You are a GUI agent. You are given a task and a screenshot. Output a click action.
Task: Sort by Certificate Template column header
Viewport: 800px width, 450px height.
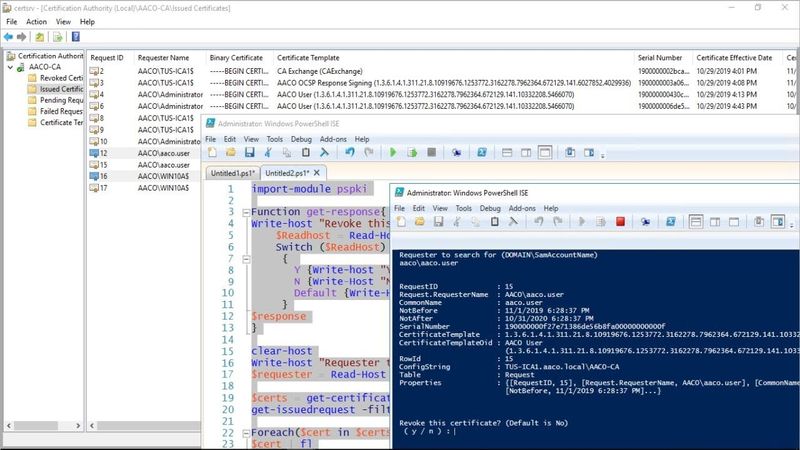point(453,58)
